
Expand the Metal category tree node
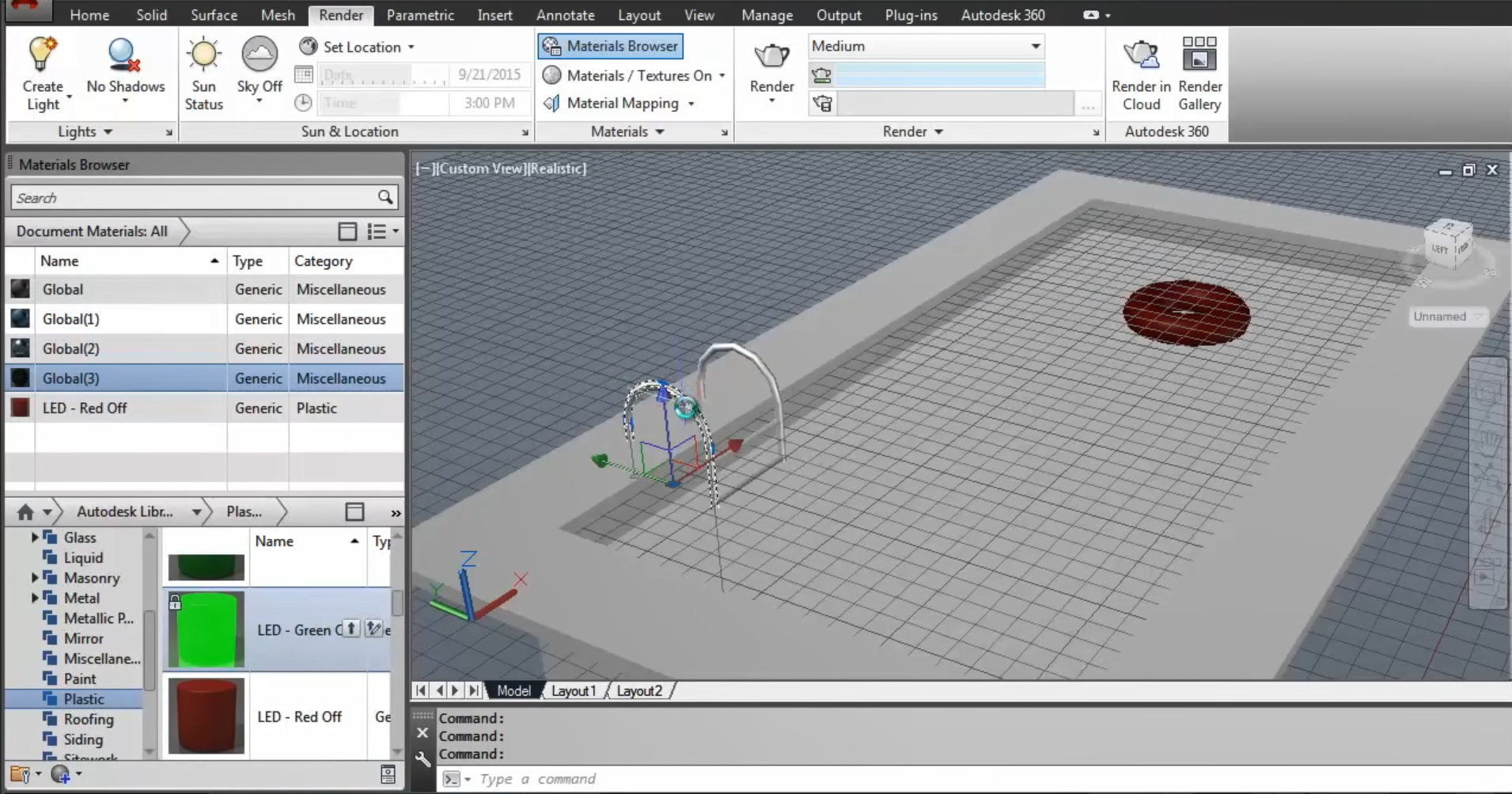pos(35,598)
